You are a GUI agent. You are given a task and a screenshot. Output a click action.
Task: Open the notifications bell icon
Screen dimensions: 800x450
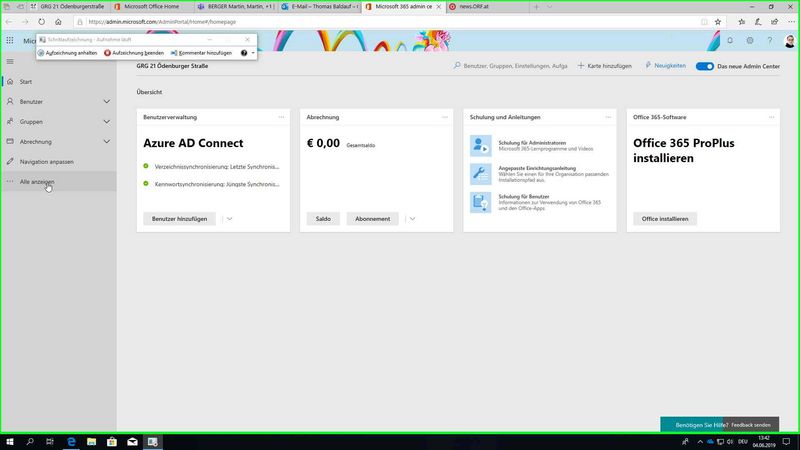pyautogui.click(x=730, y=40)
